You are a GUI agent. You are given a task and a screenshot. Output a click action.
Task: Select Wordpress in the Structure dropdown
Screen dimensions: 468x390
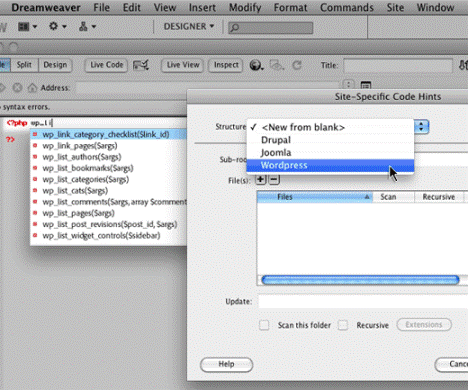[x=330, y=165]
